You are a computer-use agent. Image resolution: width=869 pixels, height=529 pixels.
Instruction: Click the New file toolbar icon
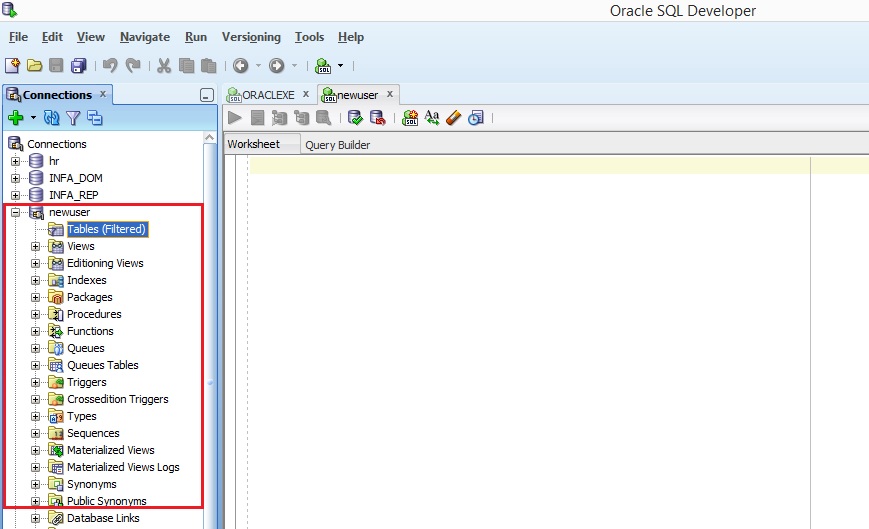click(12, 65)
